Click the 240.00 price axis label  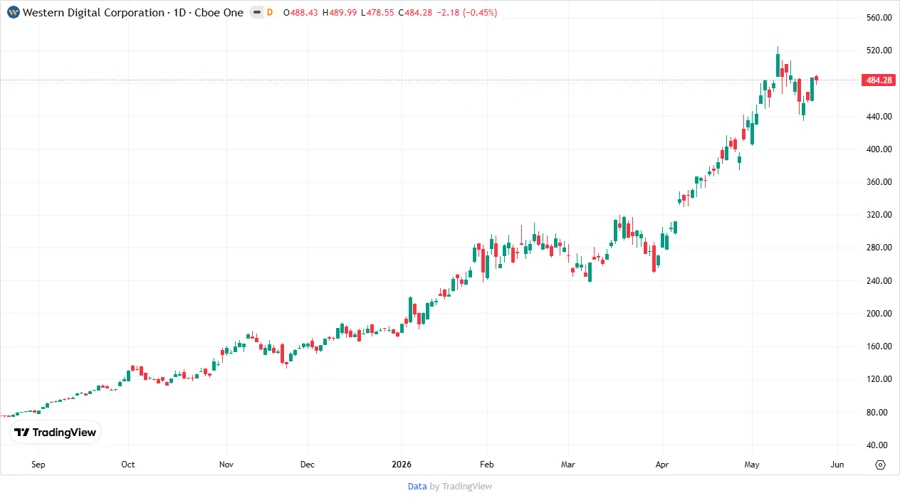click(879, 281)
